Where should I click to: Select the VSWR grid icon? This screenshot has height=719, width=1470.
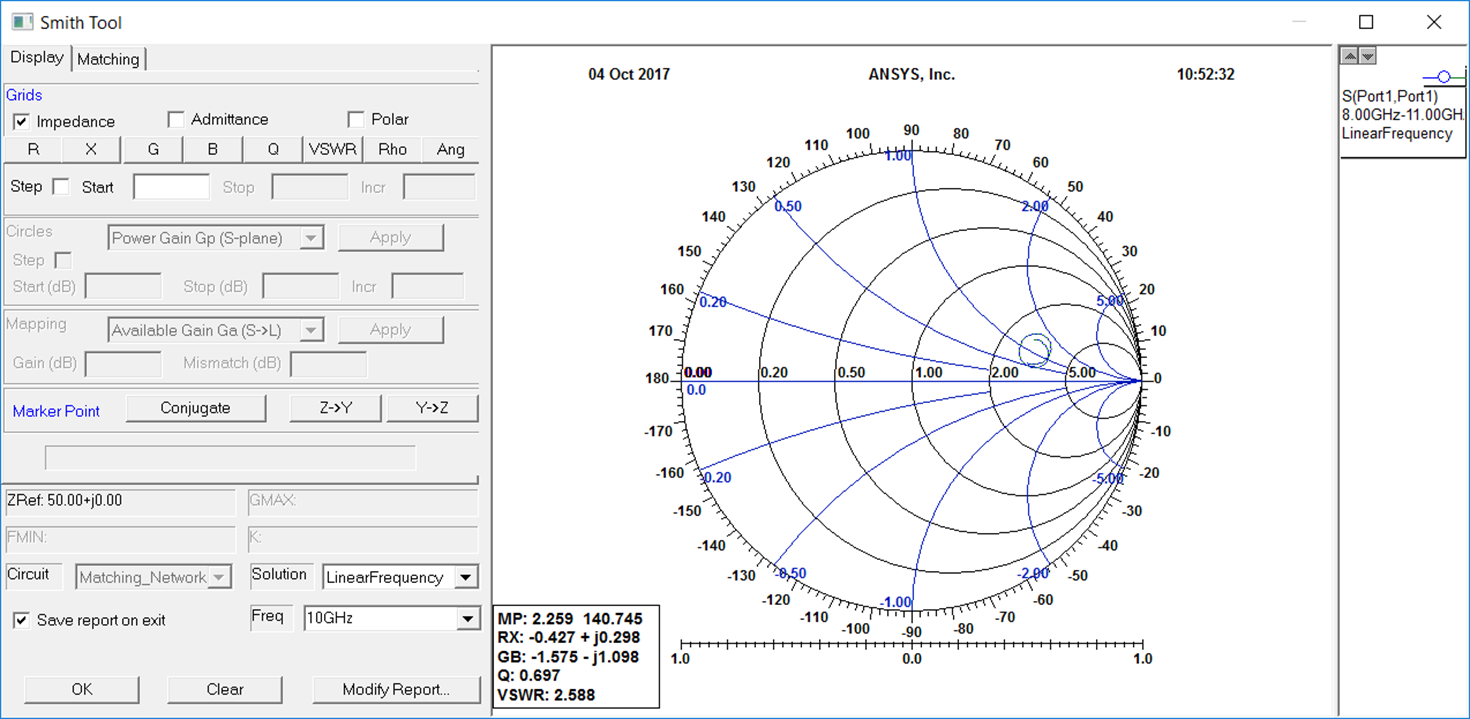click(x=331, y=148)
